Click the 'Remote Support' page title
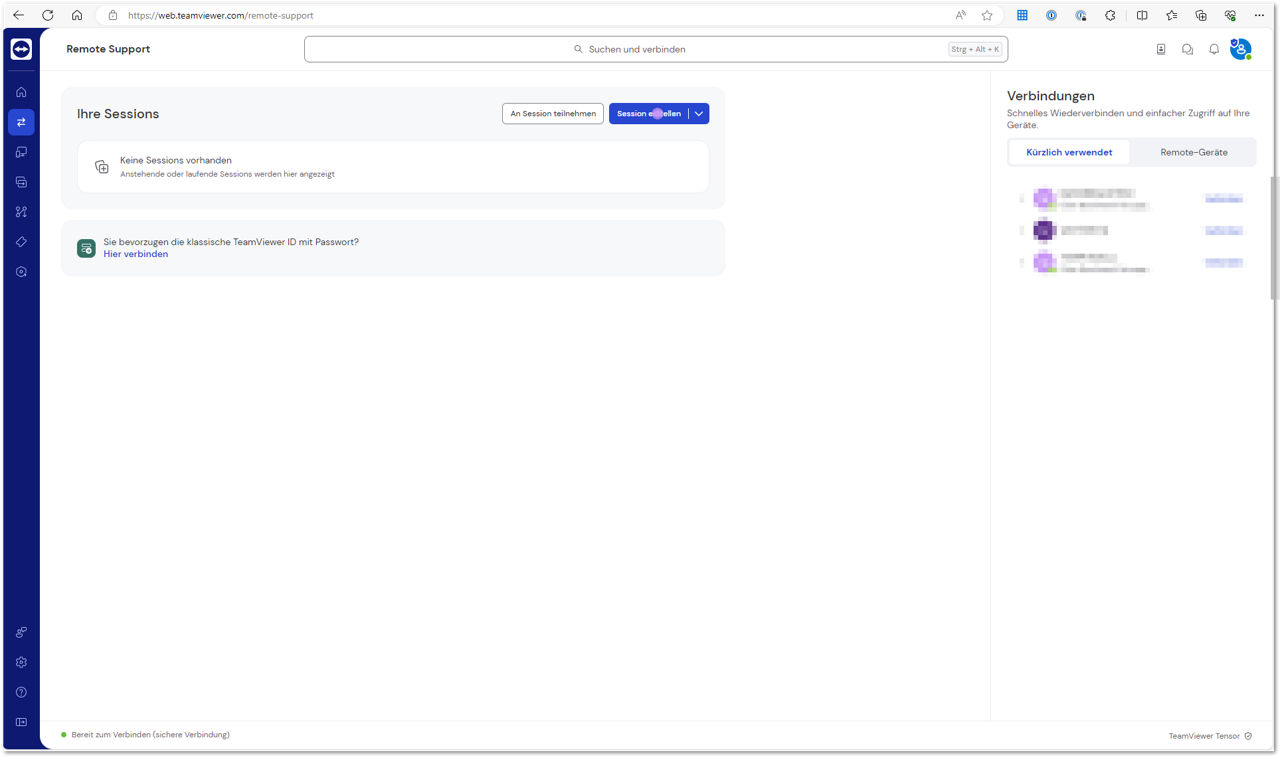This screenshot has width=1280, height=758. pyautogui.click(x=108, y=49)
